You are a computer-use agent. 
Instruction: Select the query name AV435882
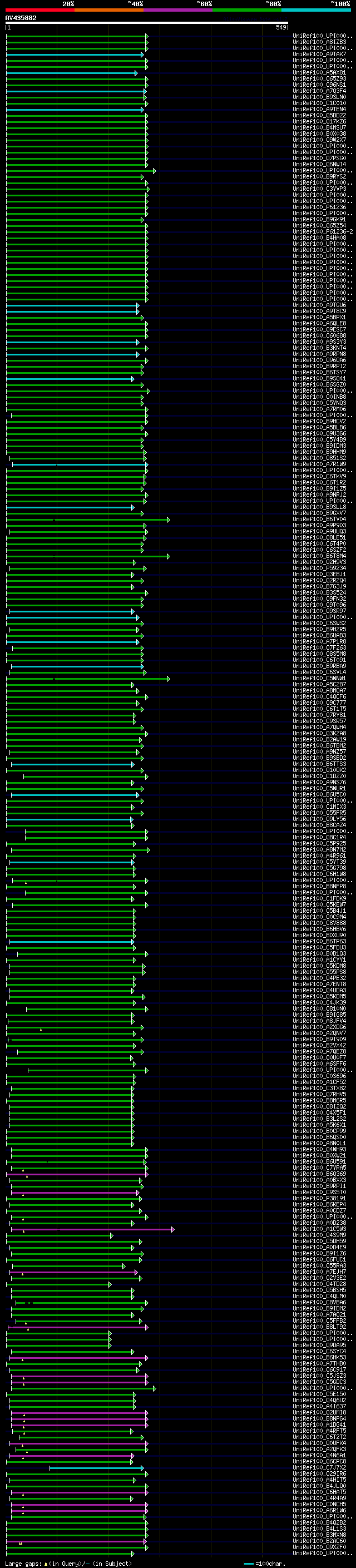point(21,18)
